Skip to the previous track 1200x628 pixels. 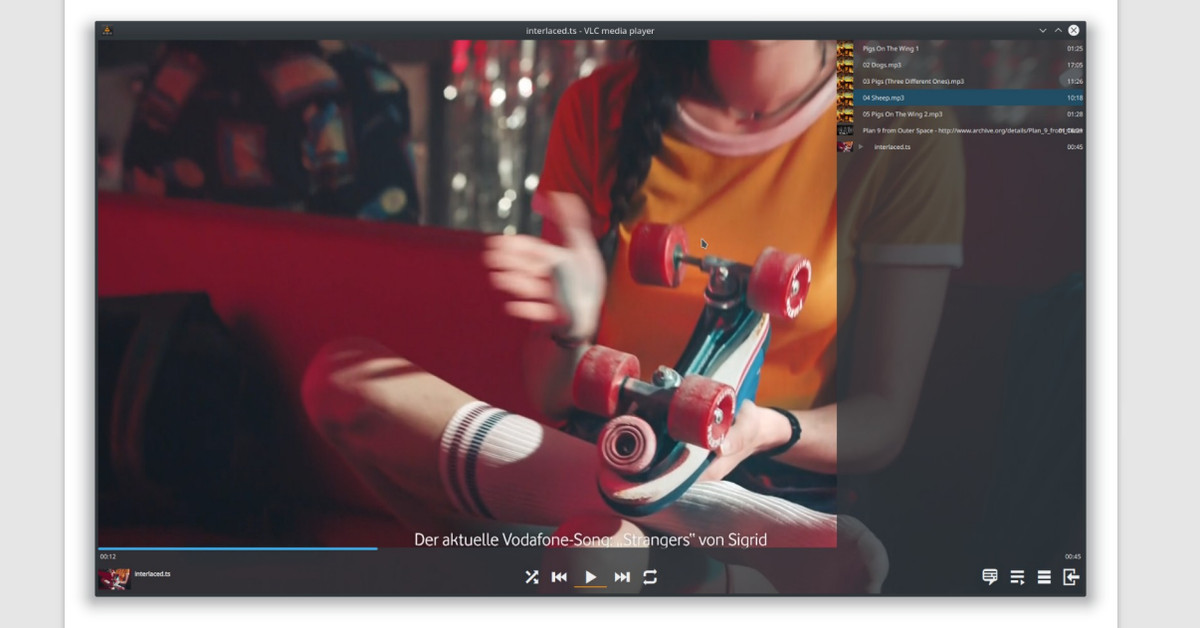[x=560, y=577]
